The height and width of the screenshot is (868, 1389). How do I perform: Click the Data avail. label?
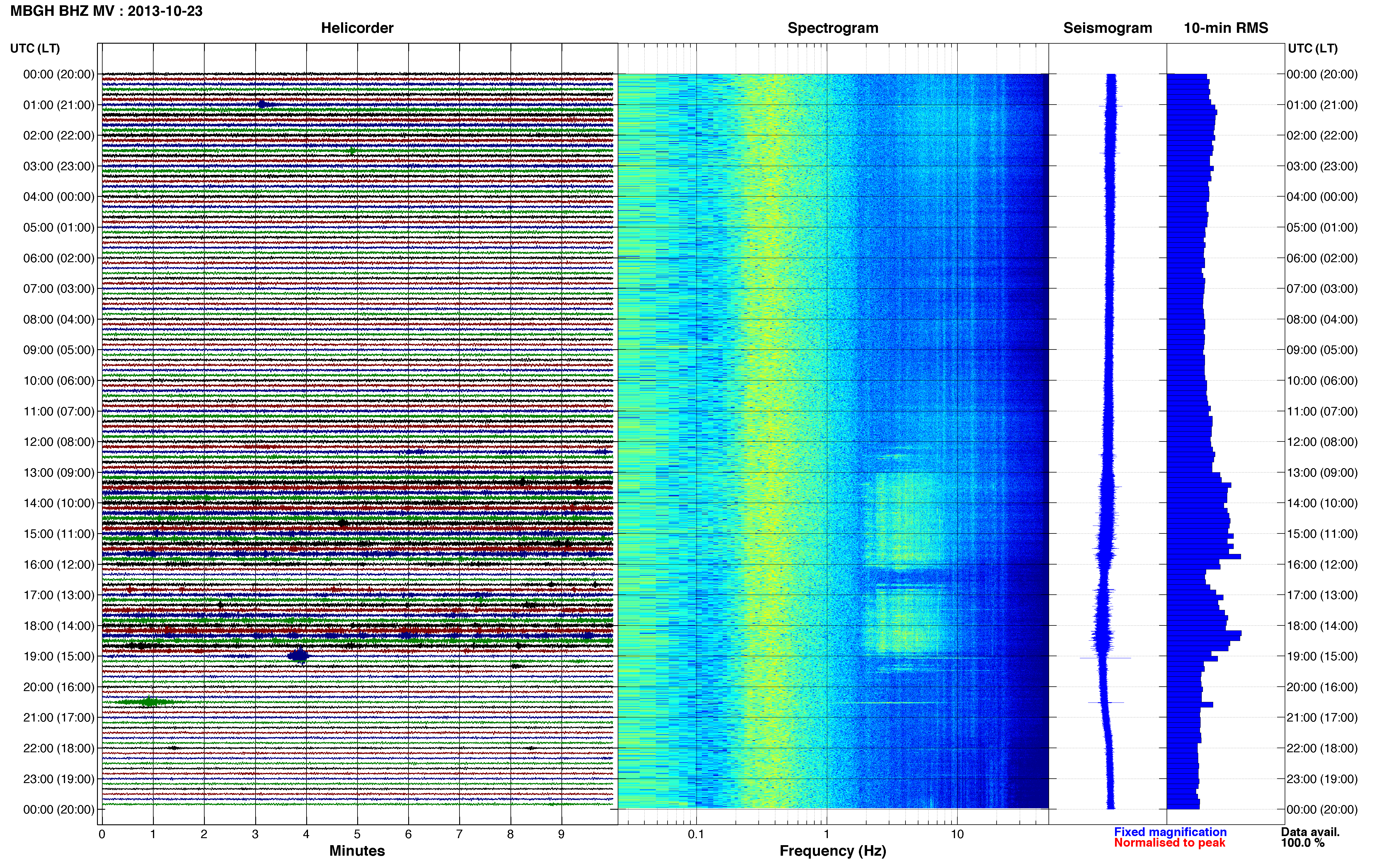[1310, 832]
